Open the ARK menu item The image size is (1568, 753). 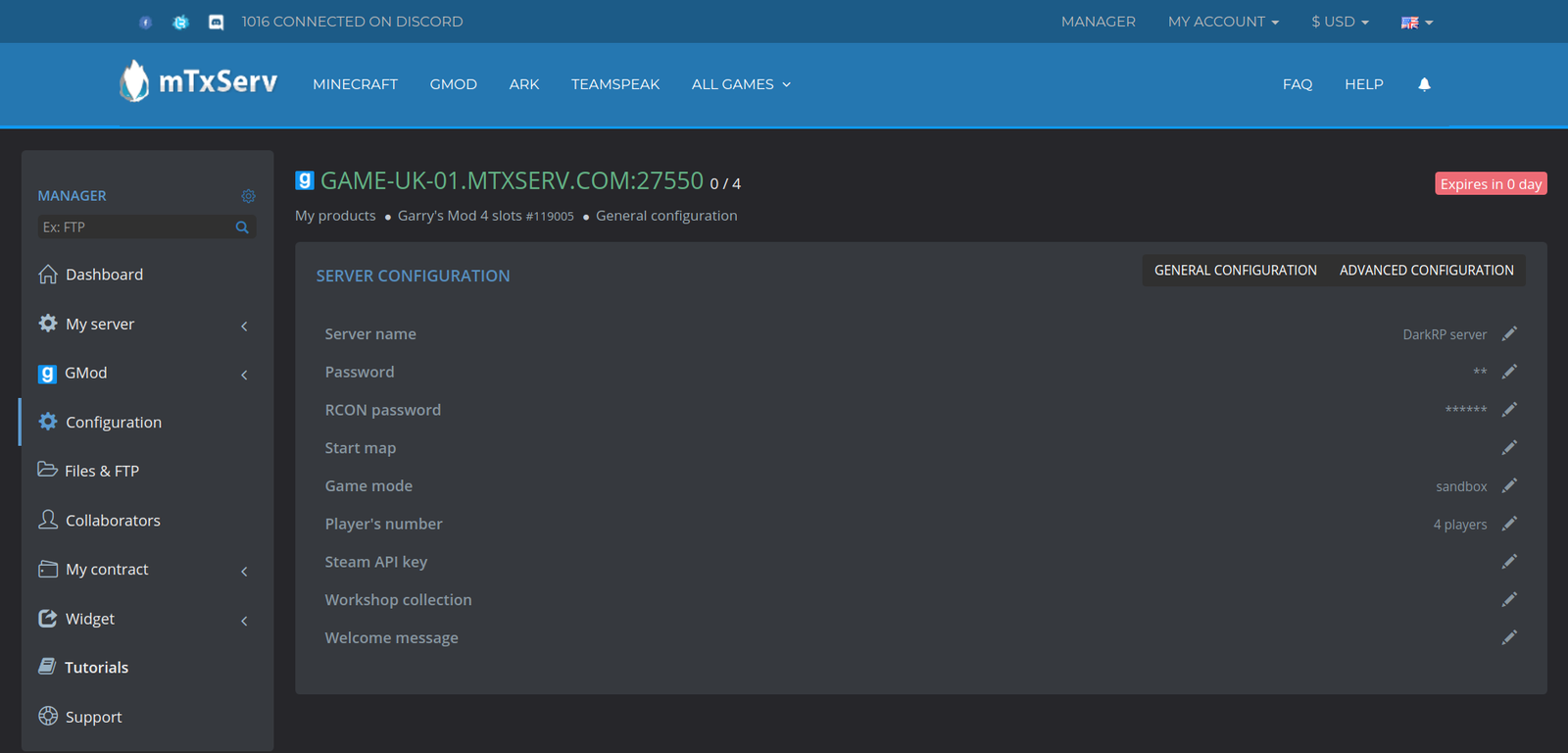(524, 84)
